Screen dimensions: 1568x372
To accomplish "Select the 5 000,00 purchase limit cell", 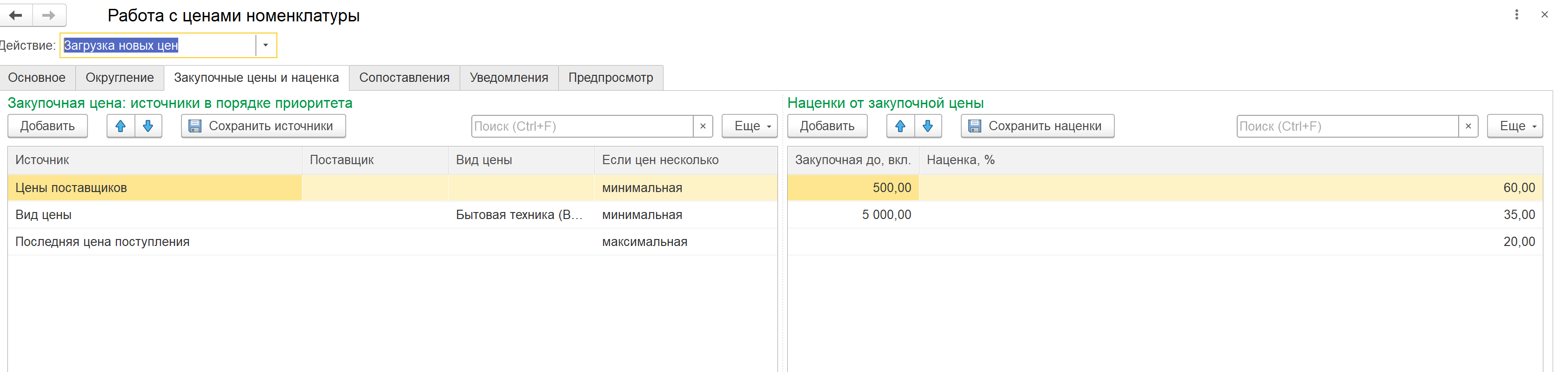I will (x=853, y=214).
